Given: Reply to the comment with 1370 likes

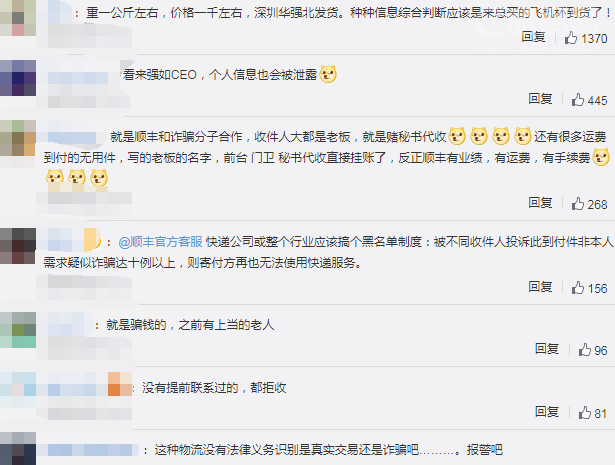Looking at the screenshot, I should tap(533, 37).
